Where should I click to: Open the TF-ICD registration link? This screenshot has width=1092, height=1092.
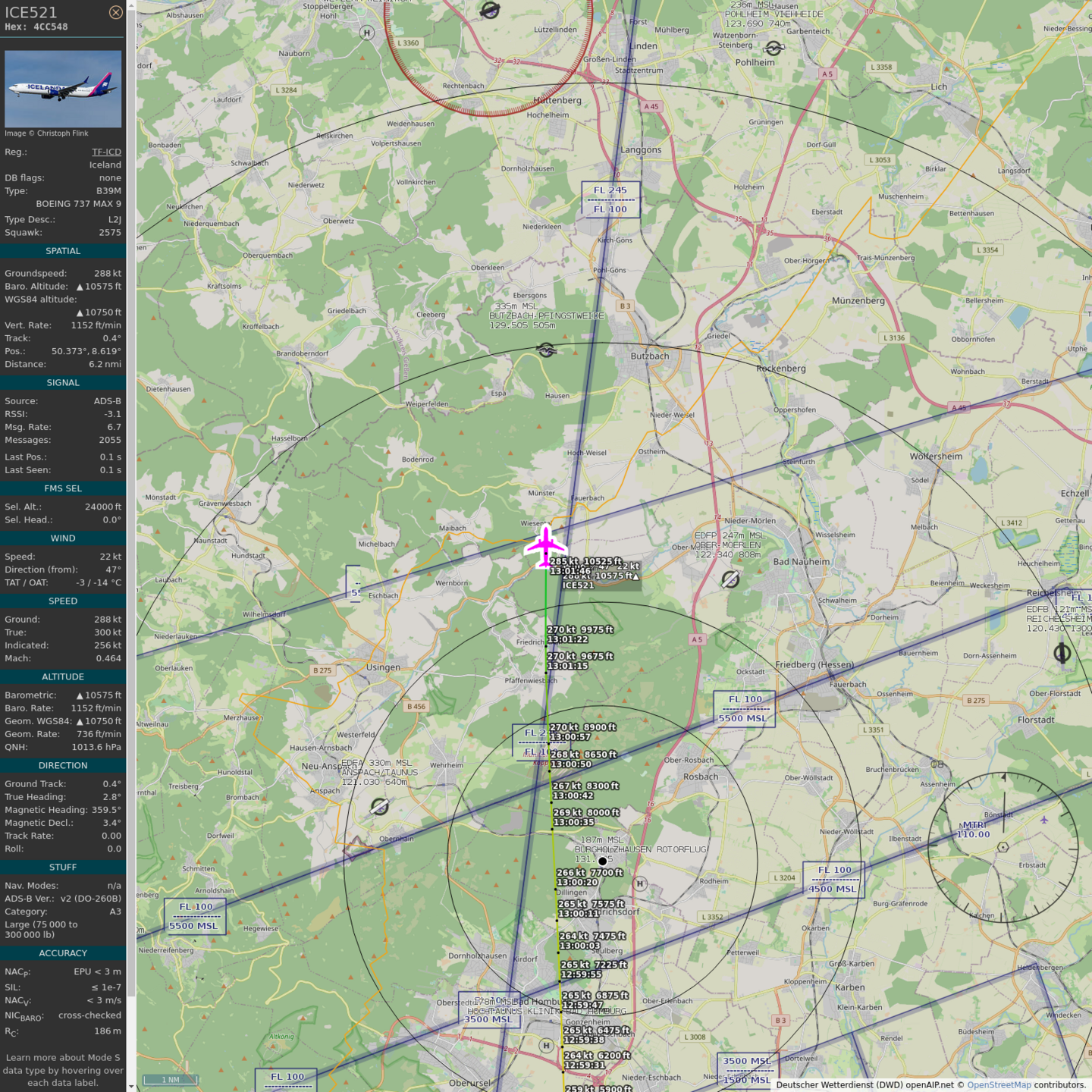[x=106, y=152]
